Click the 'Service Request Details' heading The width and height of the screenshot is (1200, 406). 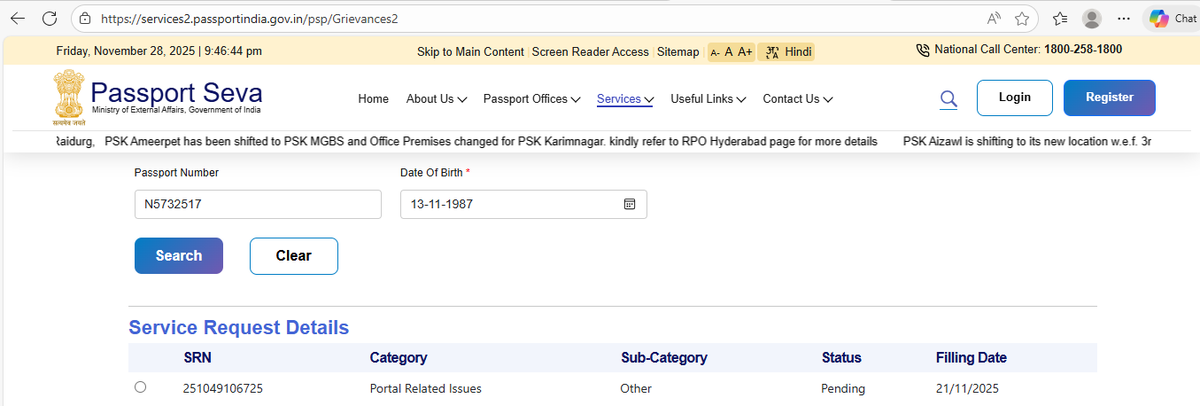tap(239, 327)
